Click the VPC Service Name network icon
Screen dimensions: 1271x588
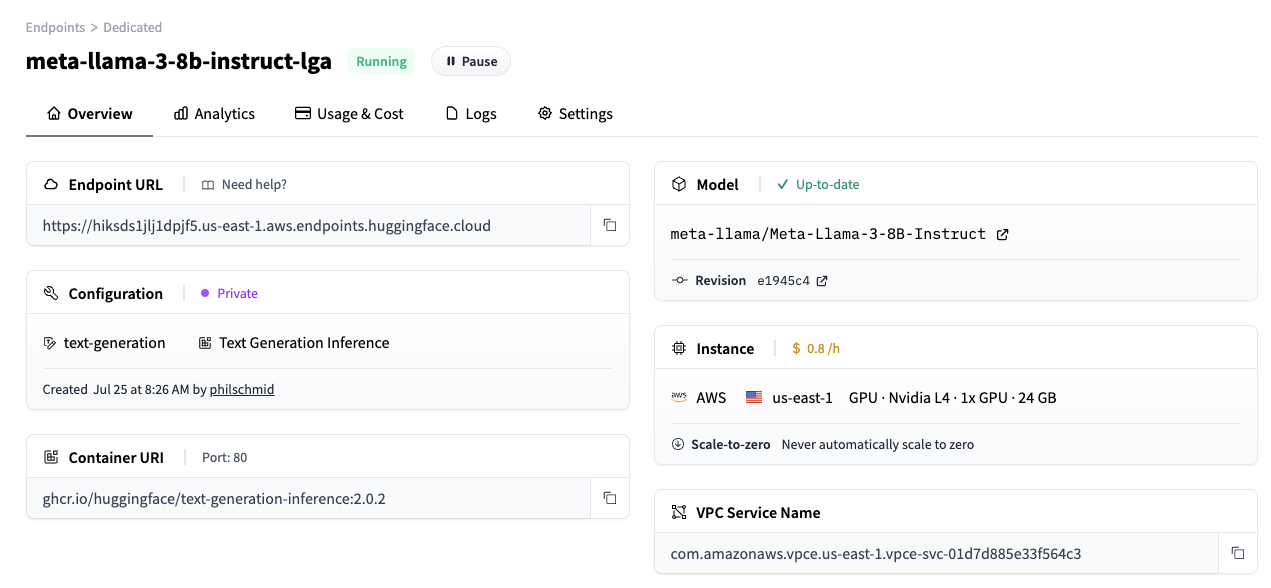pyautogui.click(x=679, y=513)
